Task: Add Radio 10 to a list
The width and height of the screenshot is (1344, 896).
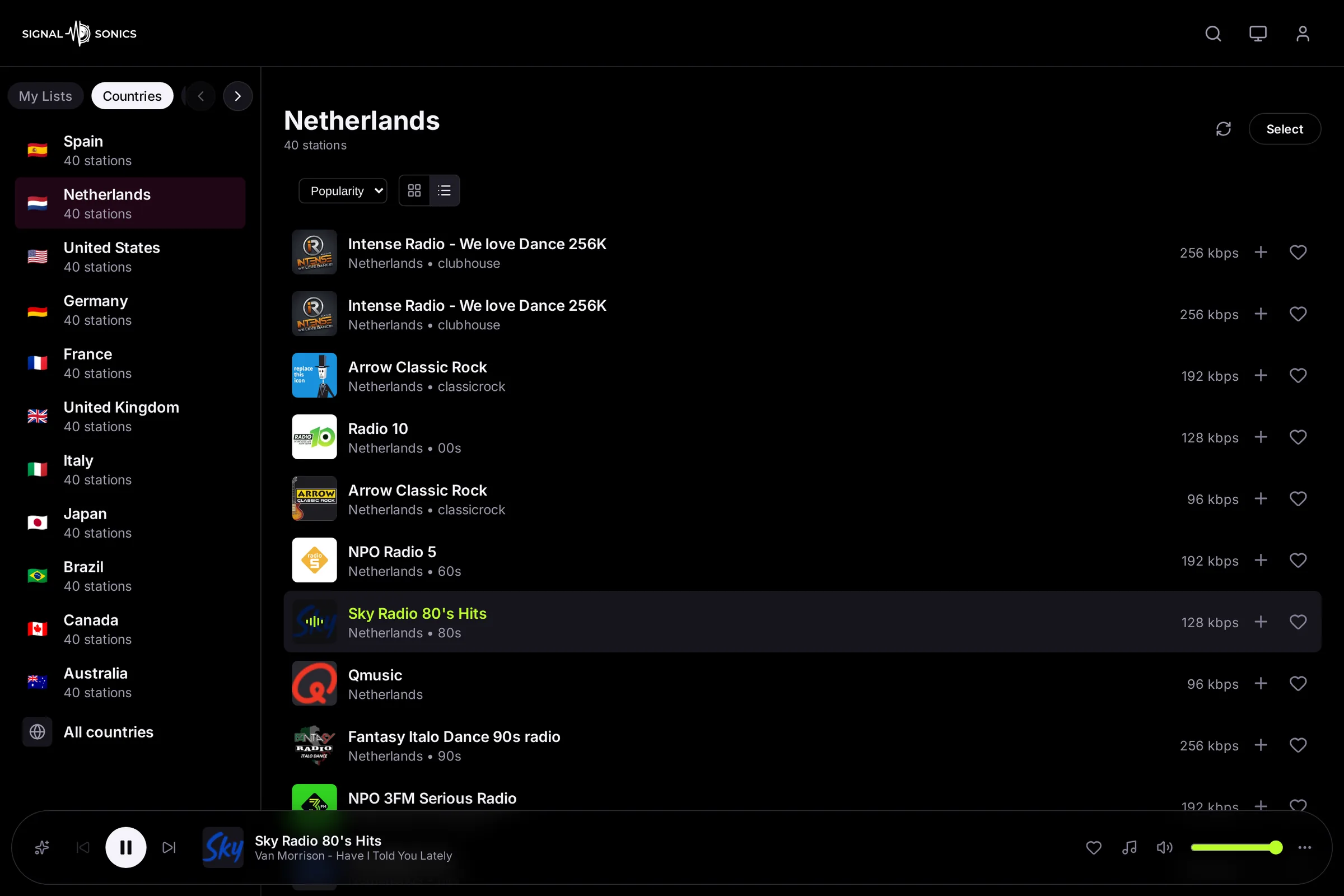Action: point(1261,437)
